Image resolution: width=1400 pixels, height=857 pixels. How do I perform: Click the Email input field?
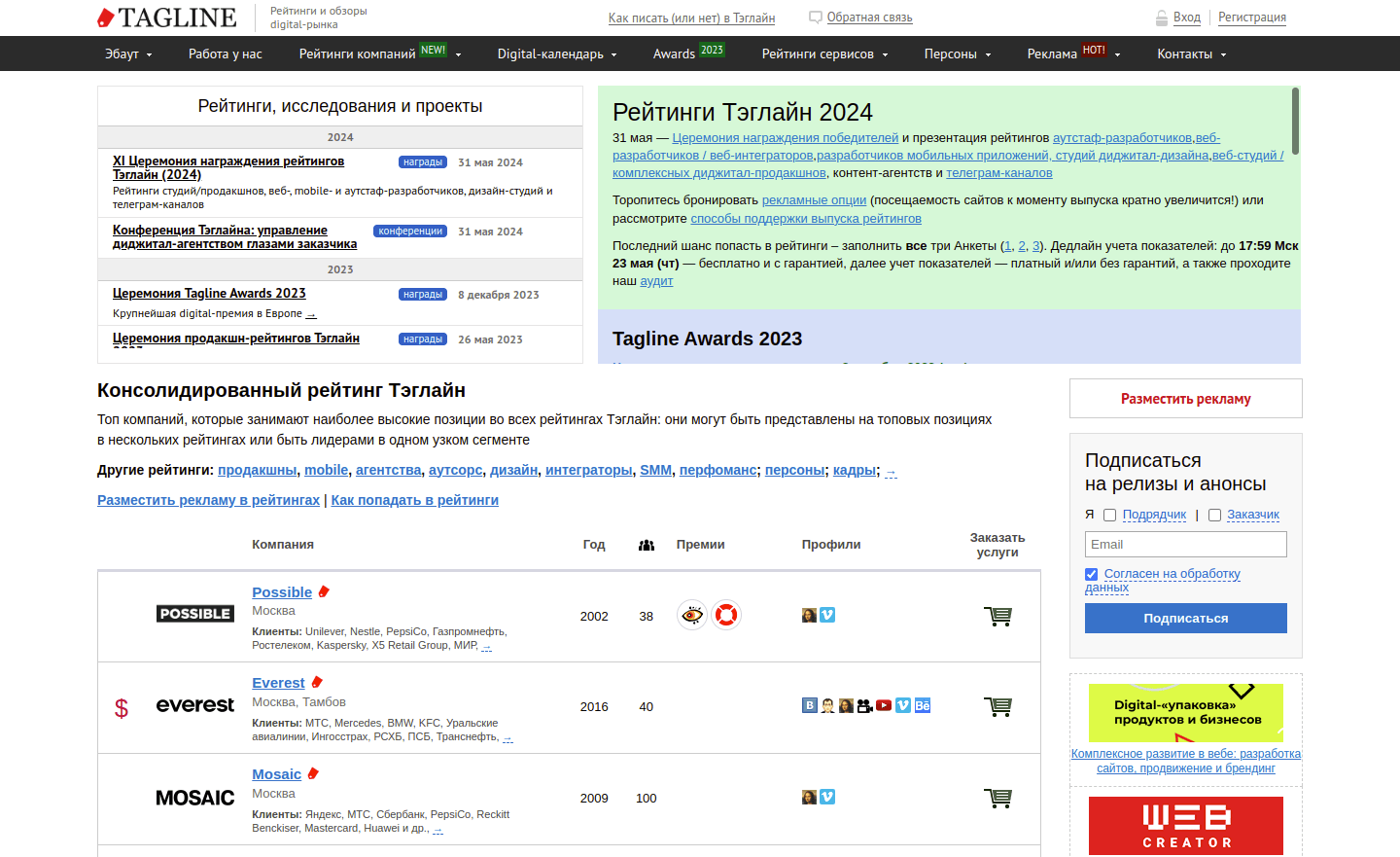1186,544
